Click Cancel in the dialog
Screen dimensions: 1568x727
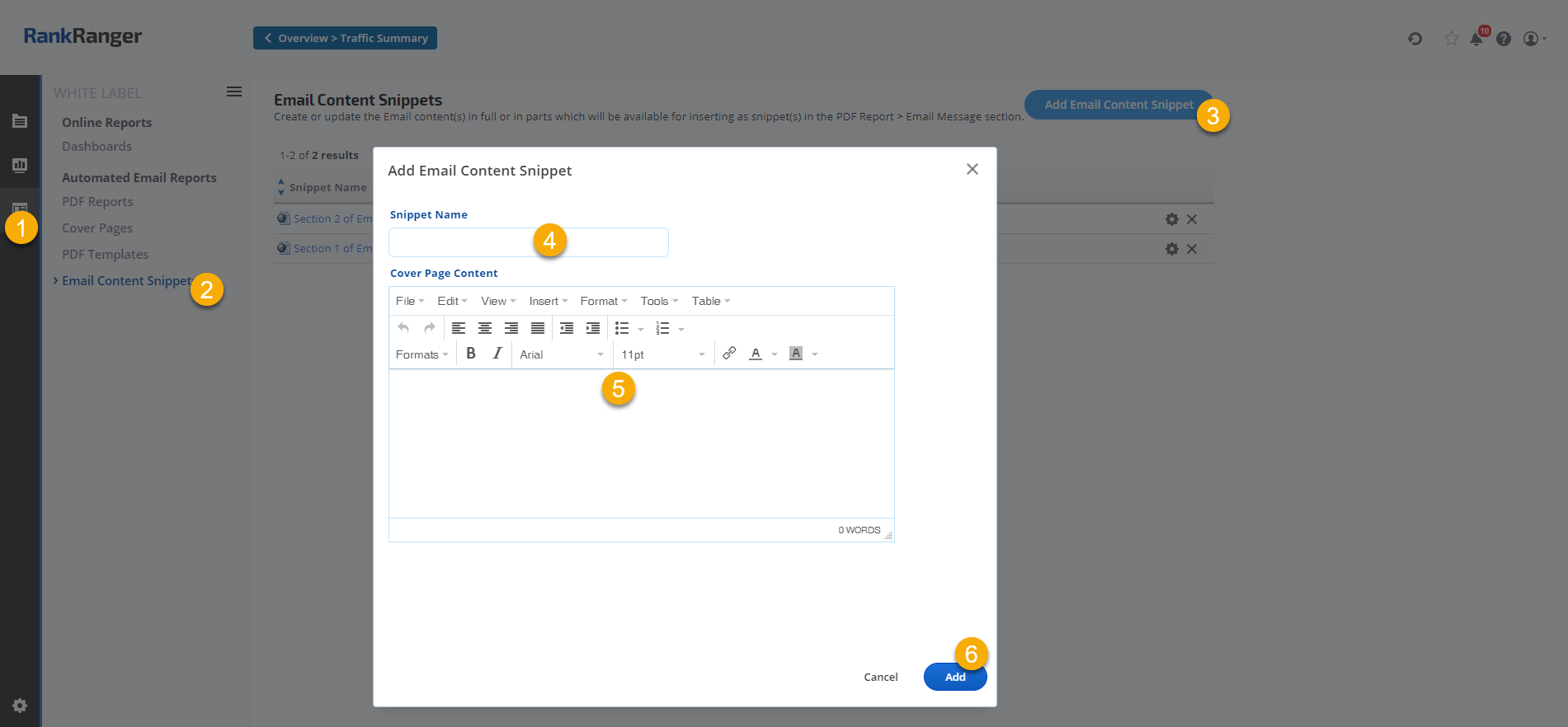tap(880, 677)
